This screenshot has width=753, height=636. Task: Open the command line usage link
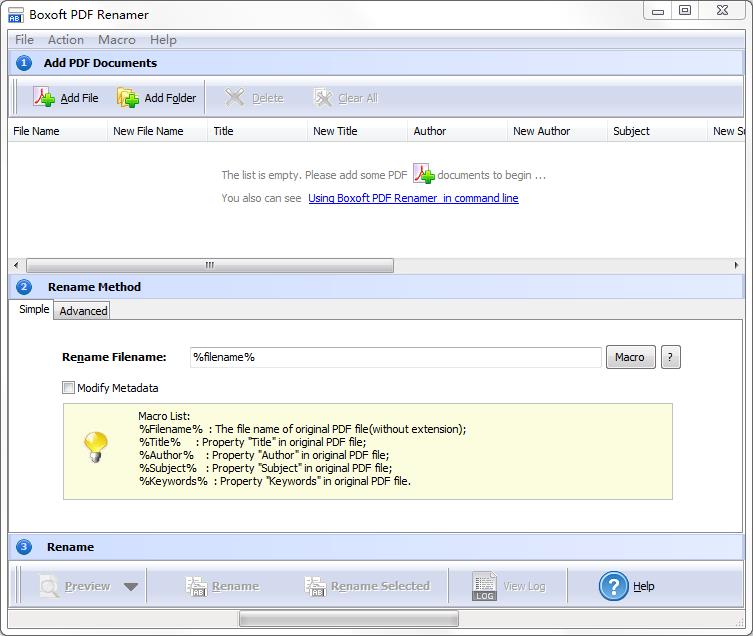point(413,198)
